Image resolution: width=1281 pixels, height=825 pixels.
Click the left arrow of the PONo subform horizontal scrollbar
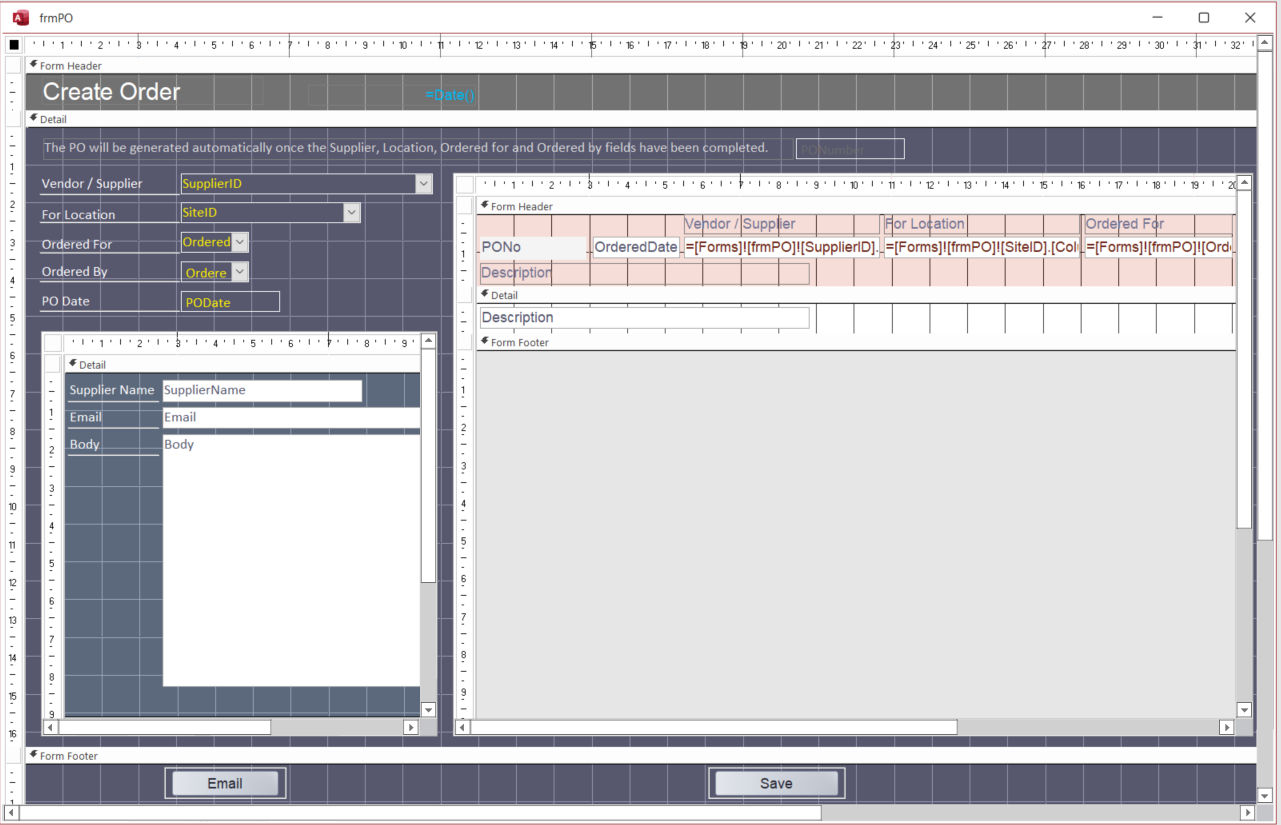464,727
